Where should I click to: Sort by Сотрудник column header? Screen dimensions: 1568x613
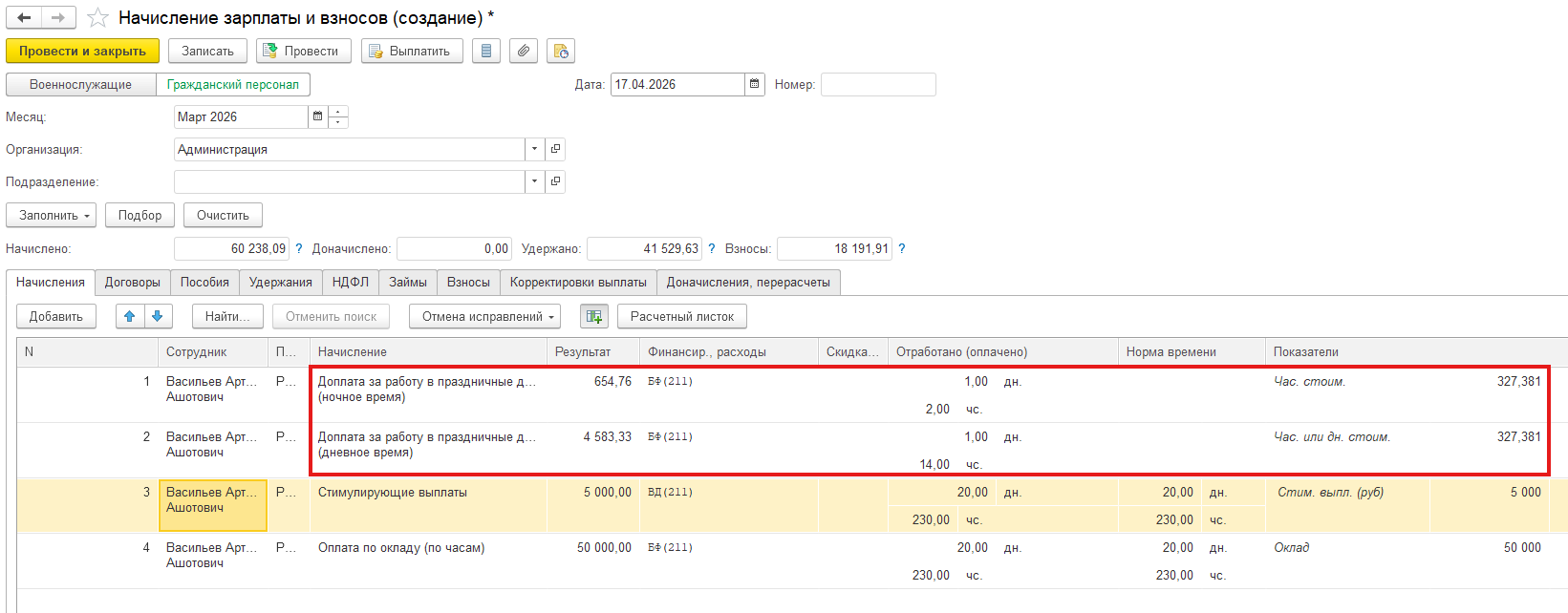click(x=213, y=351)
